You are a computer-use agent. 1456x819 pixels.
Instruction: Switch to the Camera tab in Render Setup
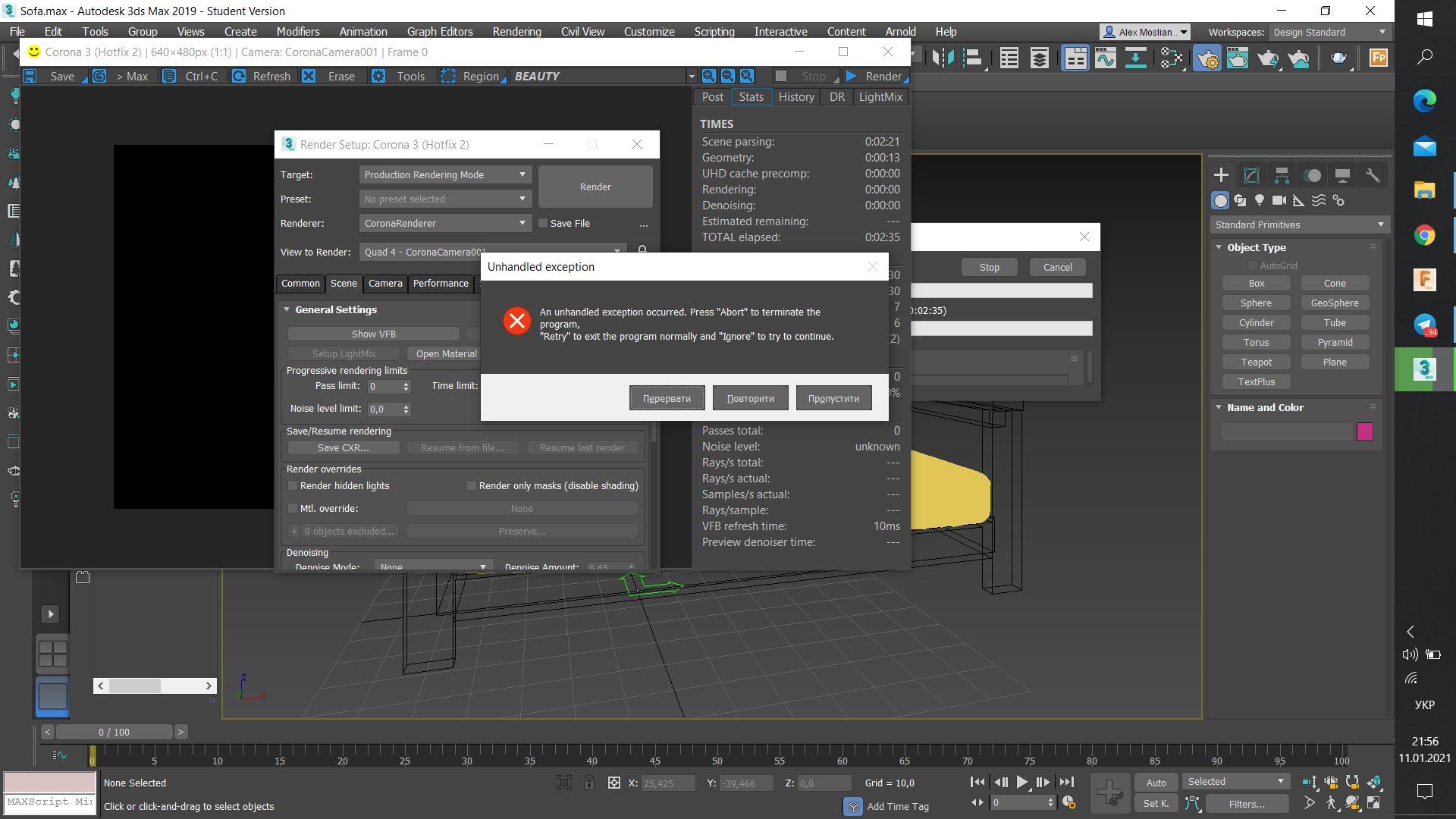(385, 283)
